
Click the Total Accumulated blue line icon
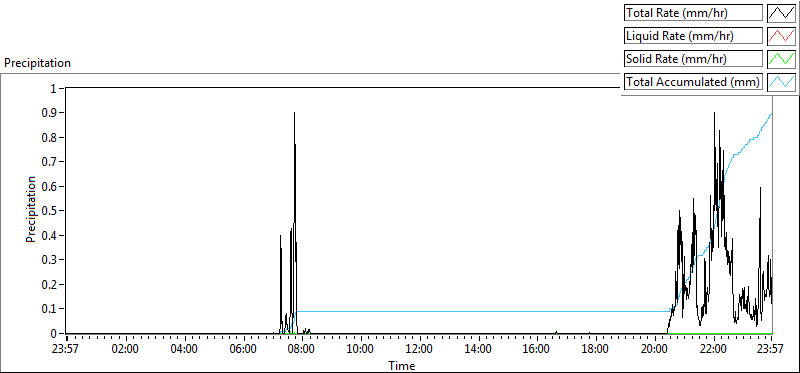point(781,82)
